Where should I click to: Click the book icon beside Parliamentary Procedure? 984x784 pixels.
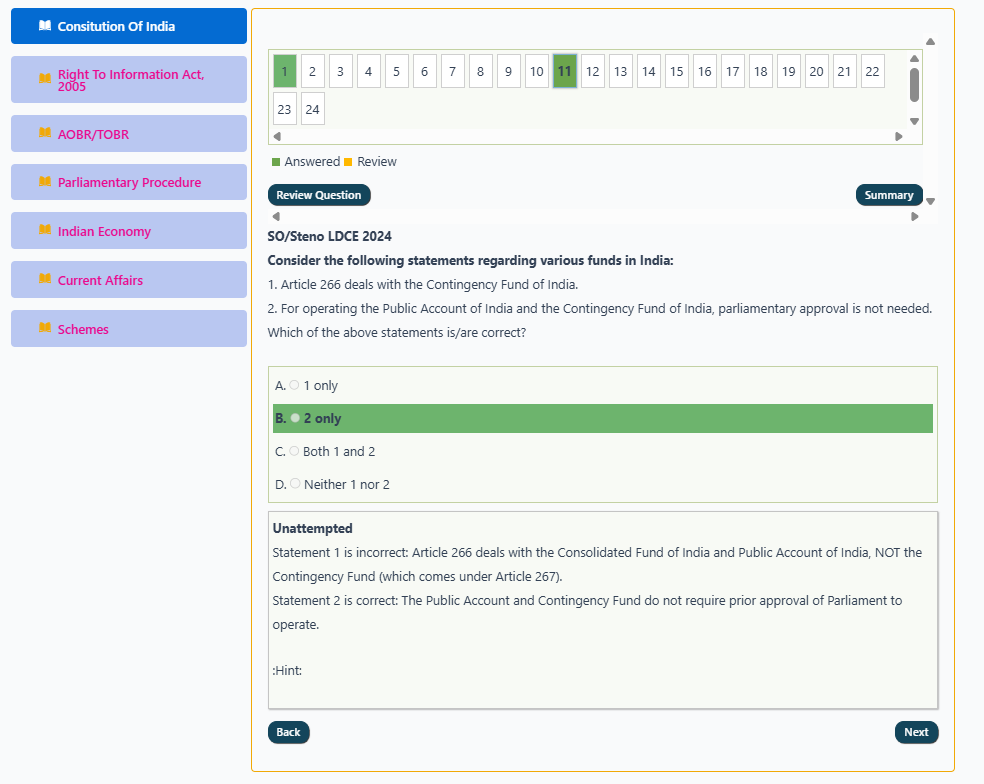point(45,182)
